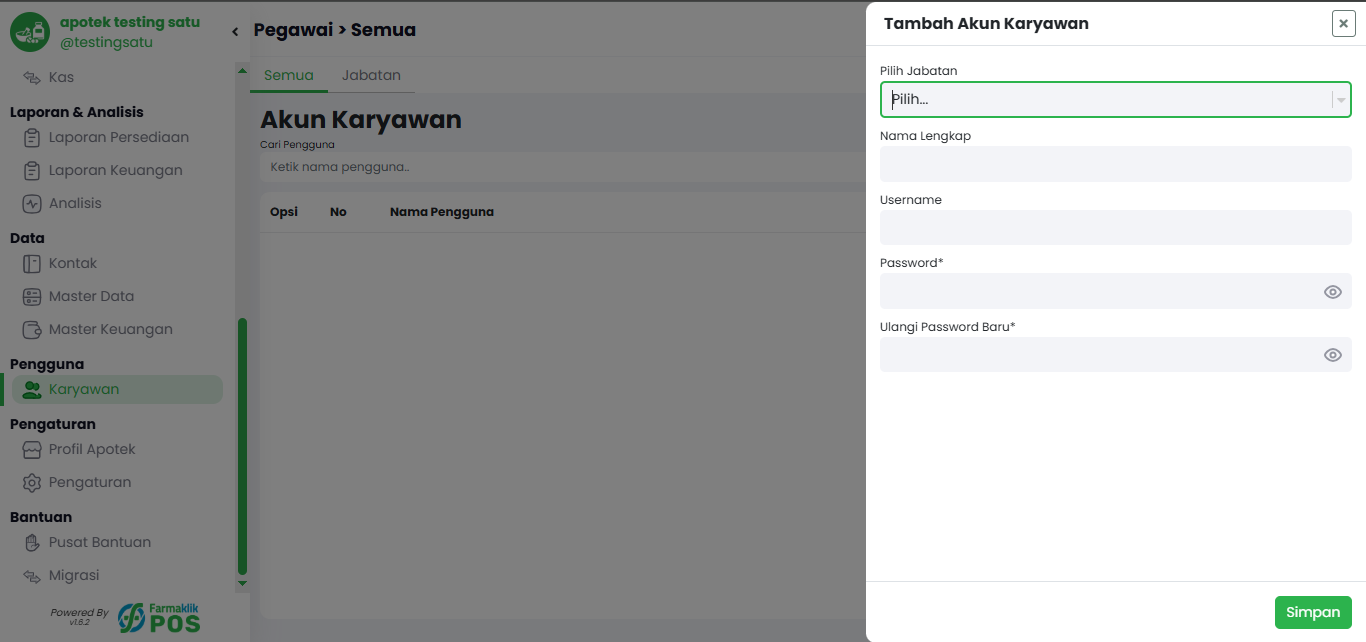
Task: Close the Tambah Akun Karyawan panel
Action: 1343,24
